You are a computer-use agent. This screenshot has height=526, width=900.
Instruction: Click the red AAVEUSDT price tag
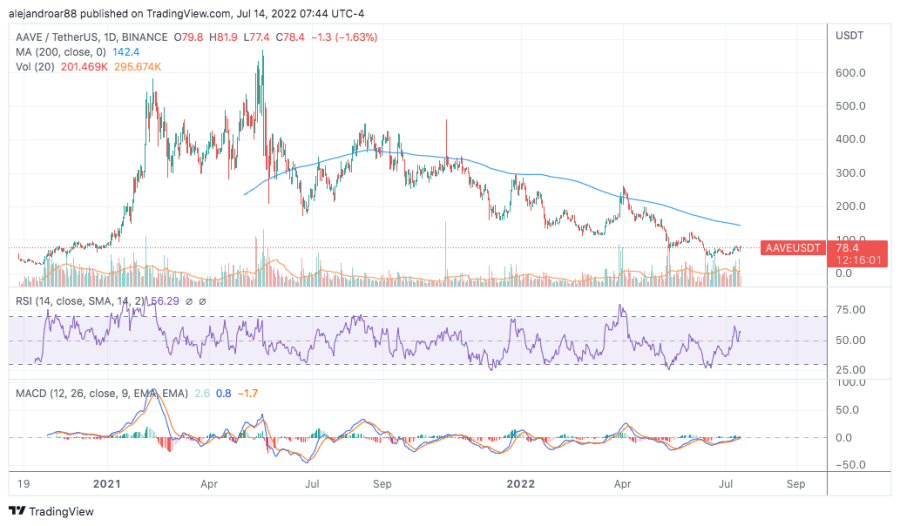click(793, 248)
